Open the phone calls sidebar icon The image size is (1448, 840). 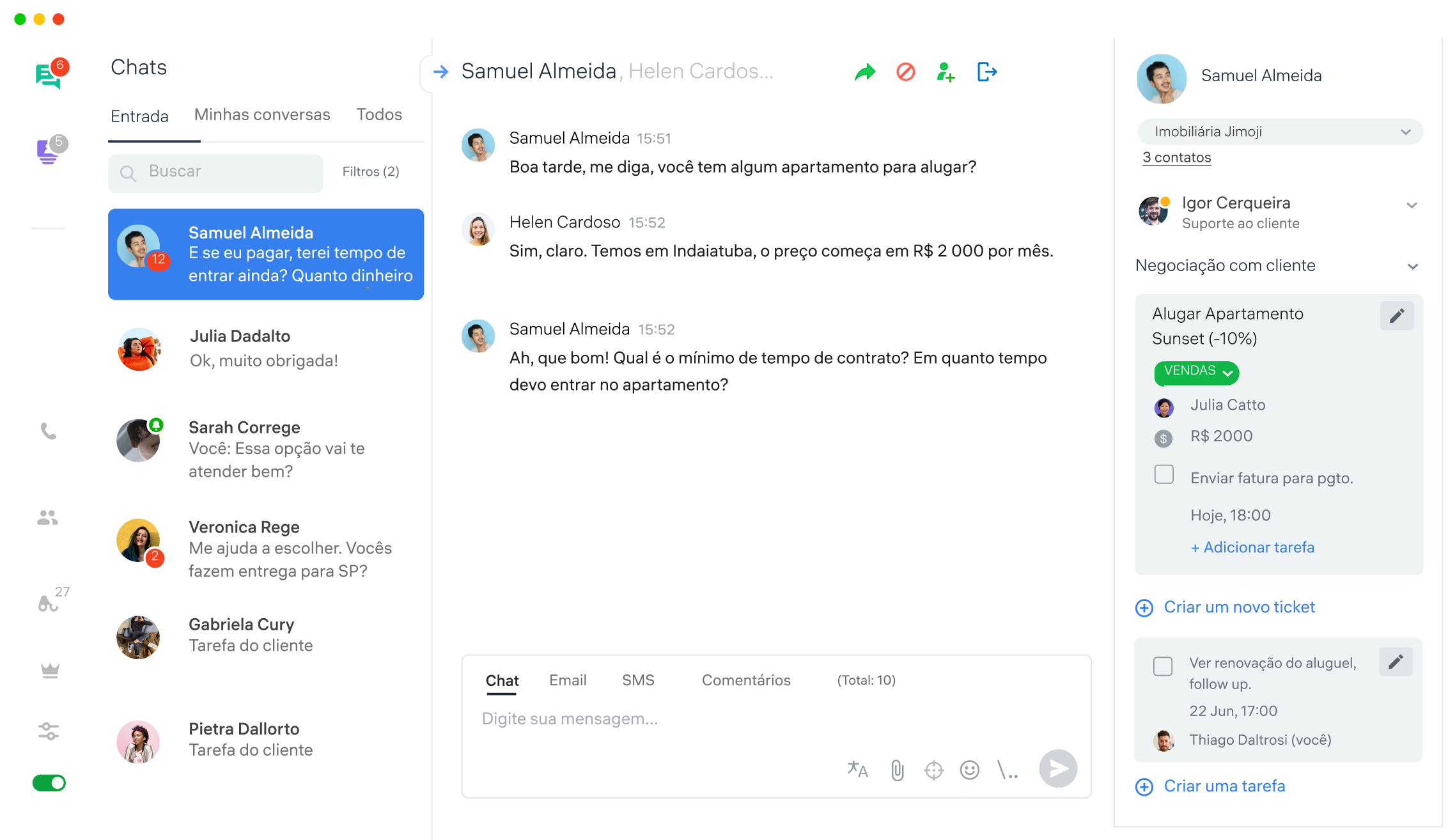coord(49,432)
